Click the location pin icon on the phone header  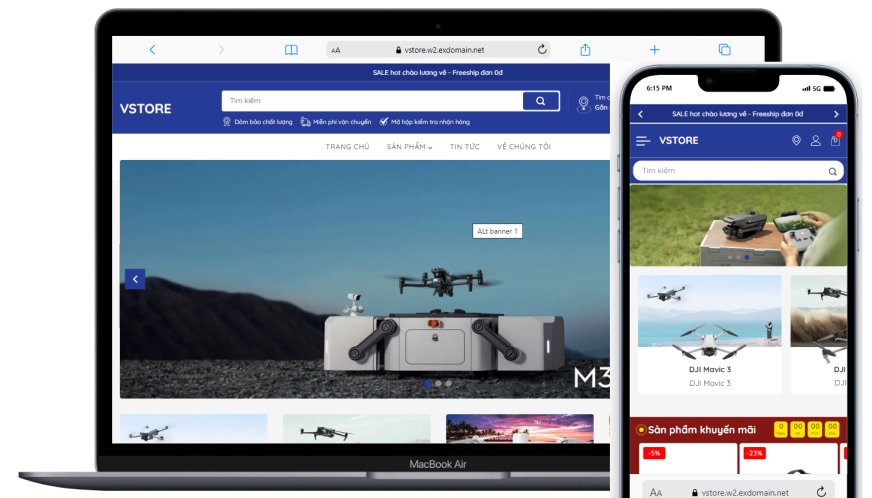796,141
